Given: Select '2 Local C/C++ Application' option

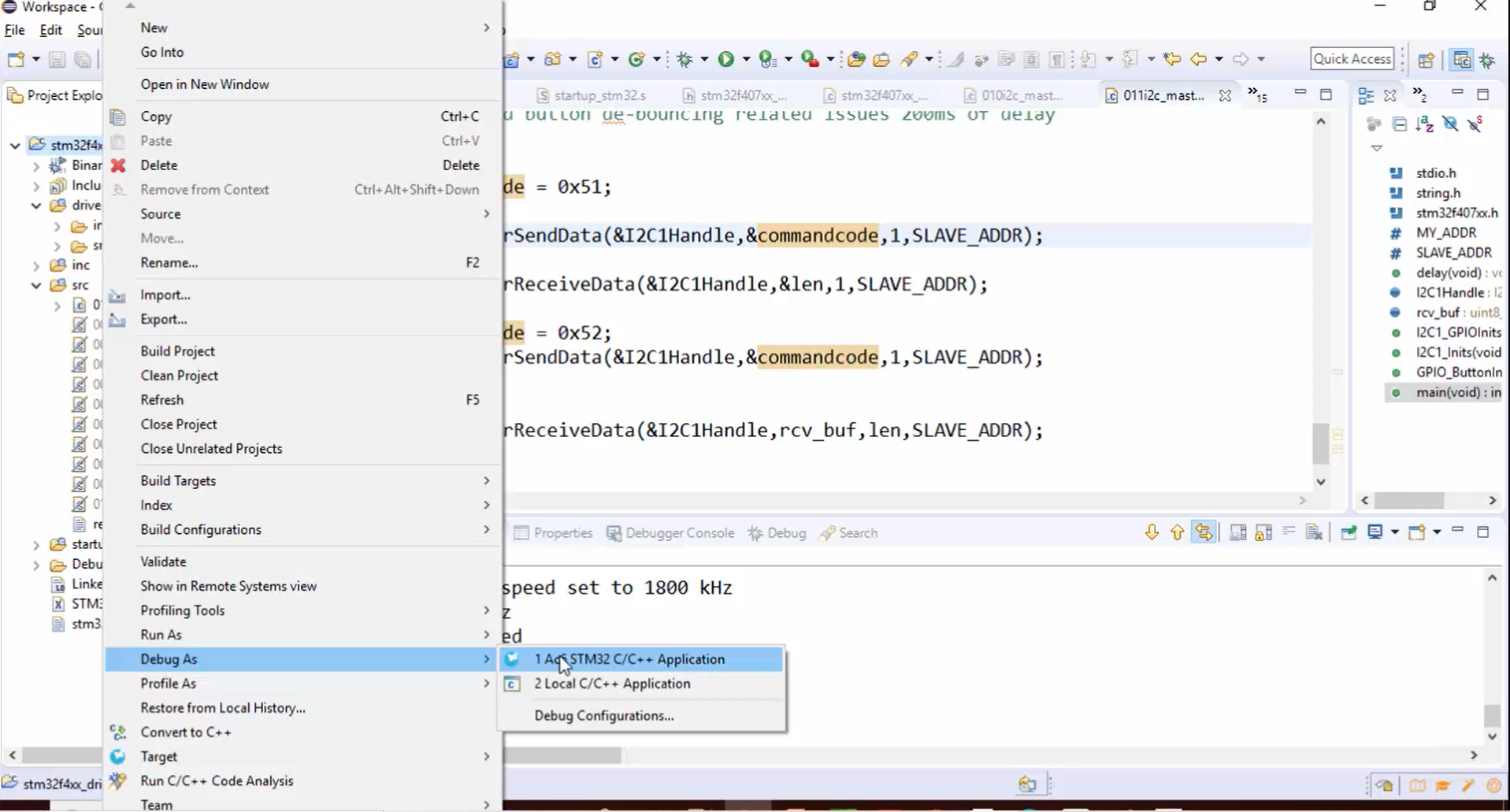Looking at the screenshot, I should (x=641, y=684).
